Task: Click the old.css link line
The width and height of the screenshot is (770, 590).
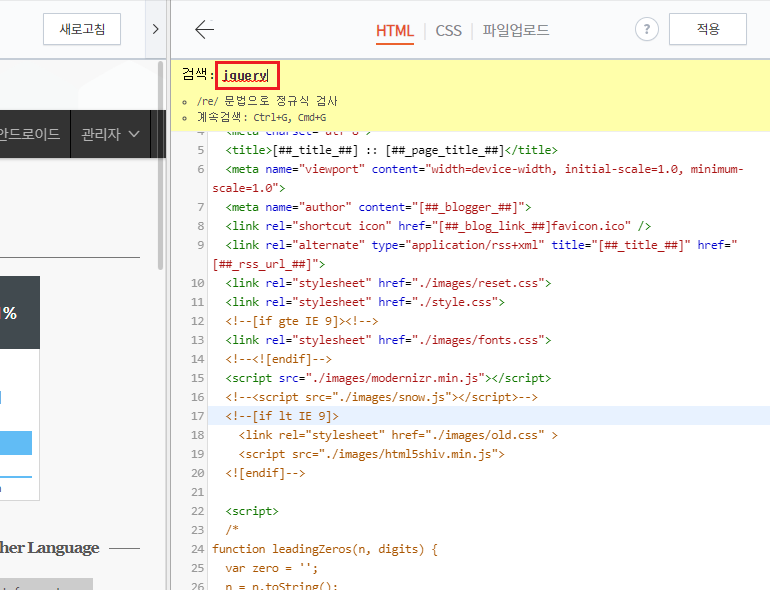Action: click(398, 435)
